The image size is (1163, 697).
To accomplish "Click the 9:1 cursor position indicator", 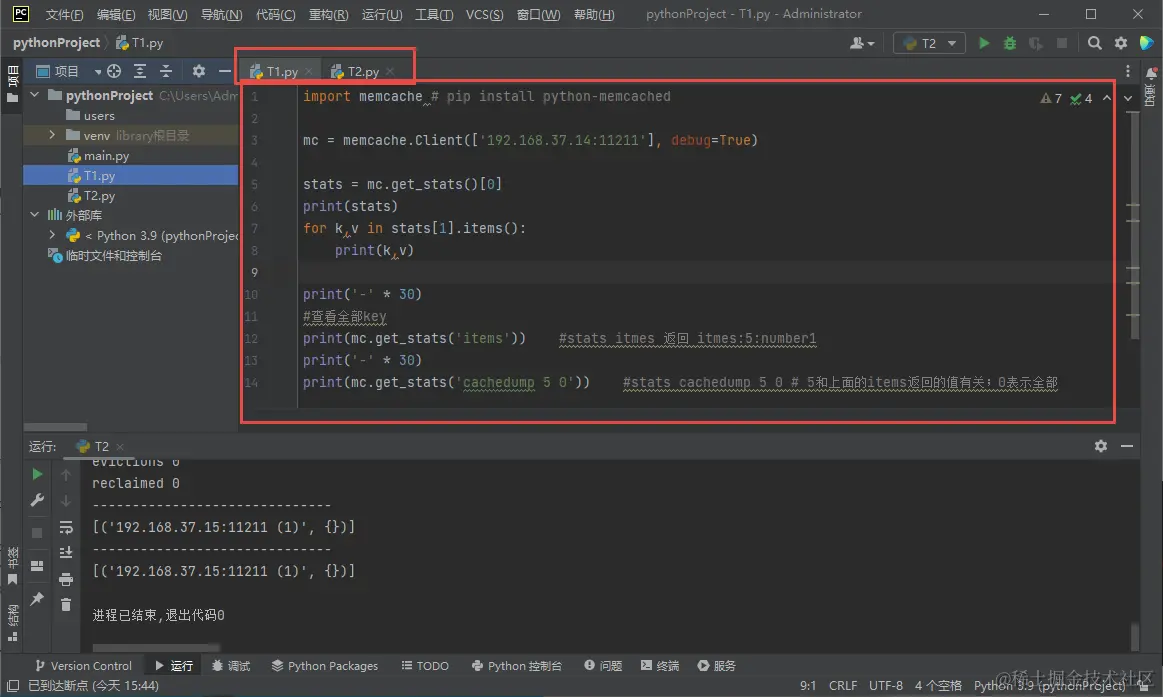I will click(808, 686).
